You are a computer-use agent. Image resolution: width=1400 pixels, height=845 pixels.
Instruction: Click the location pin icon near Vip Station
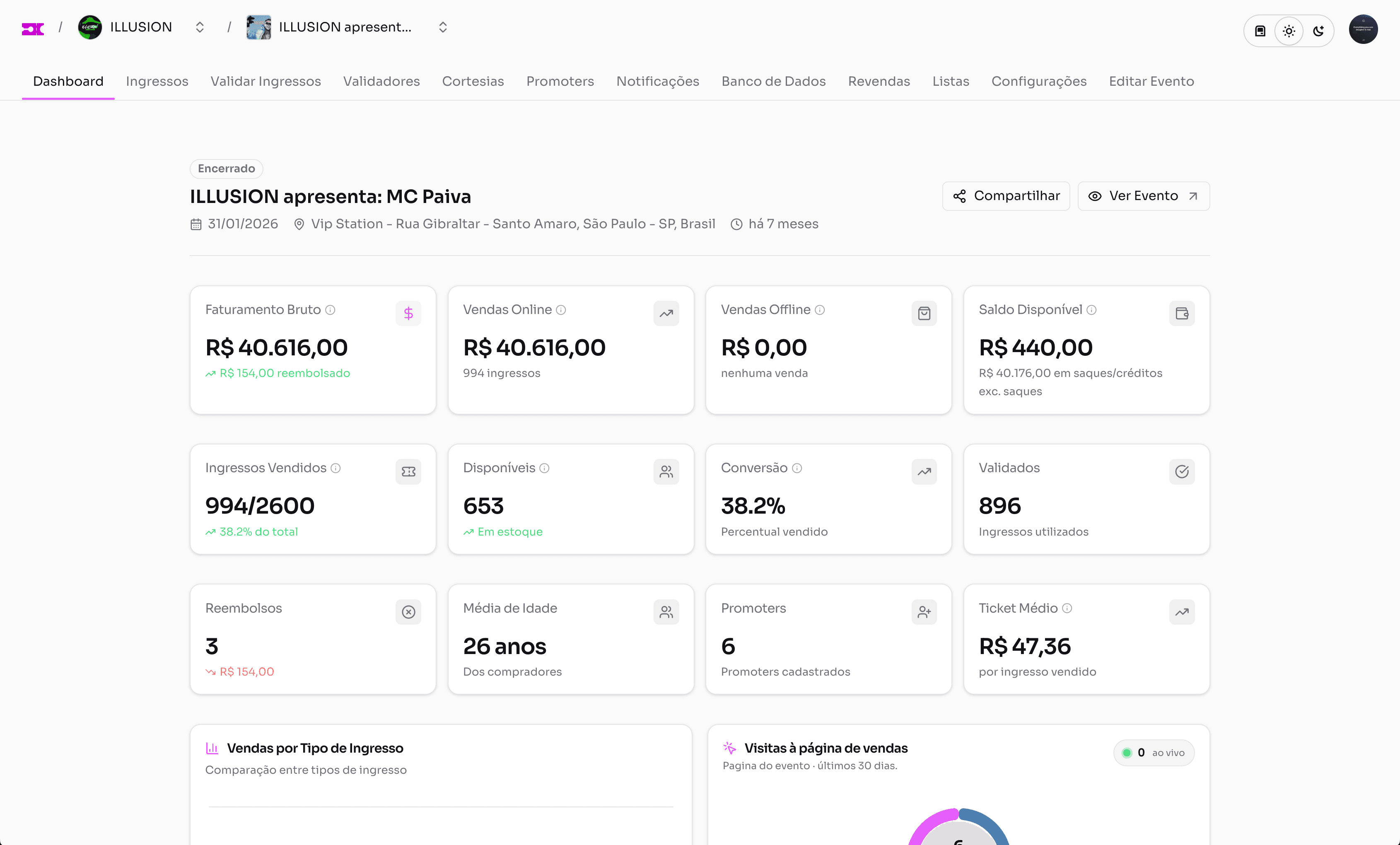tap(299, 225)
